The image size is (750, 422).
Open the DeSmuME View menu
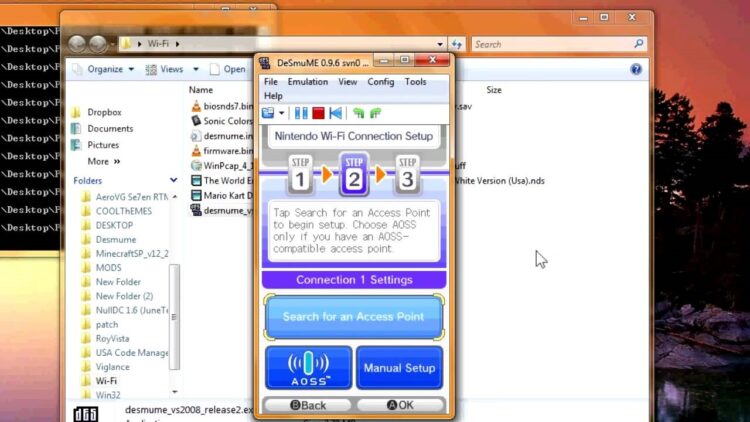[x=348, y=82]
